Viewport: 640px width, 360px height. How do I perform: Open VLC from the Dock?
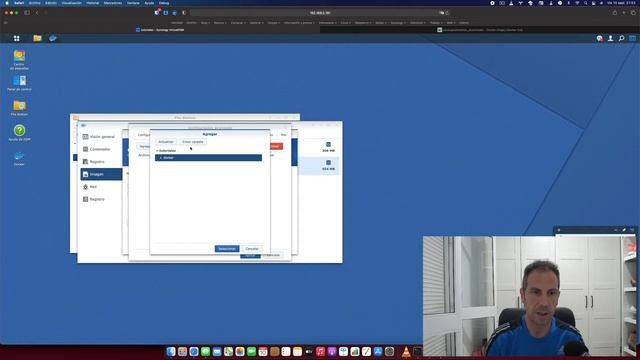click(406, 351)
